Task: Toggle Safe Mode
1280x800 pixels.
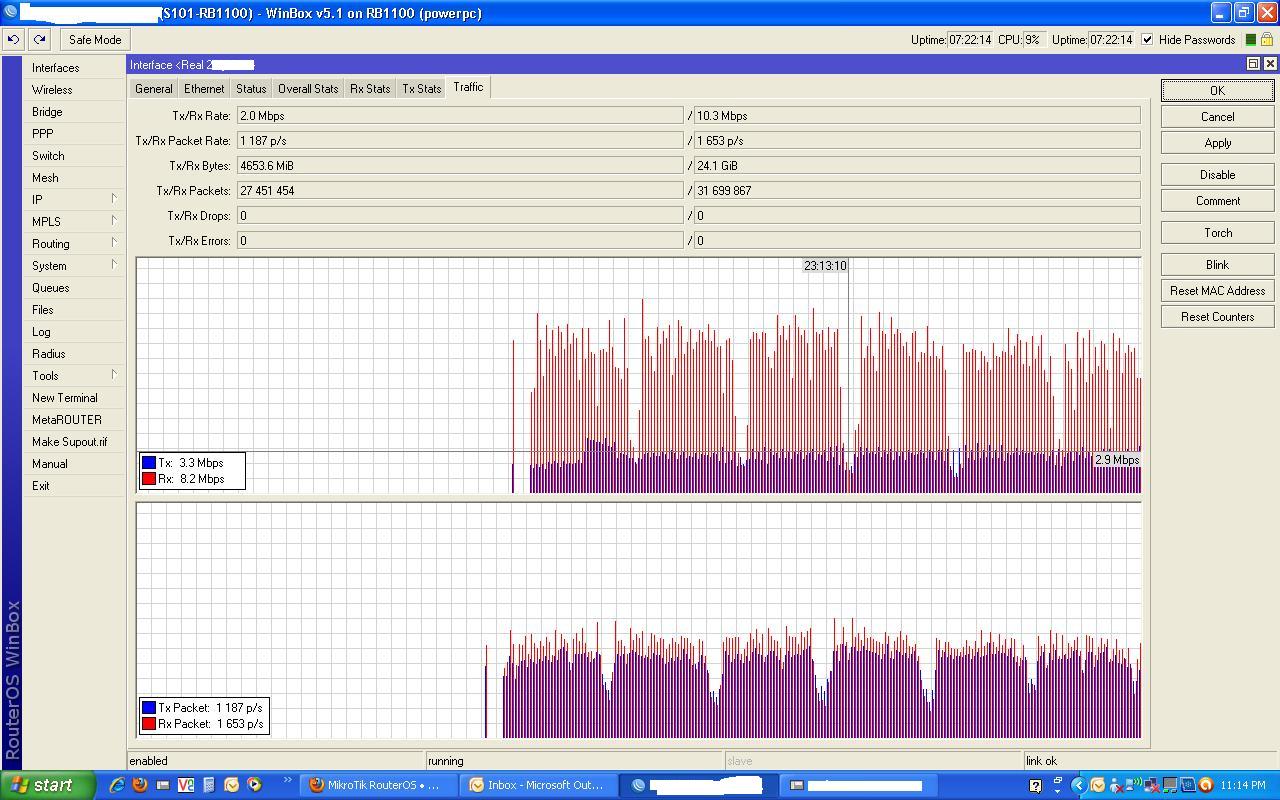Action: tap(95, 40)
